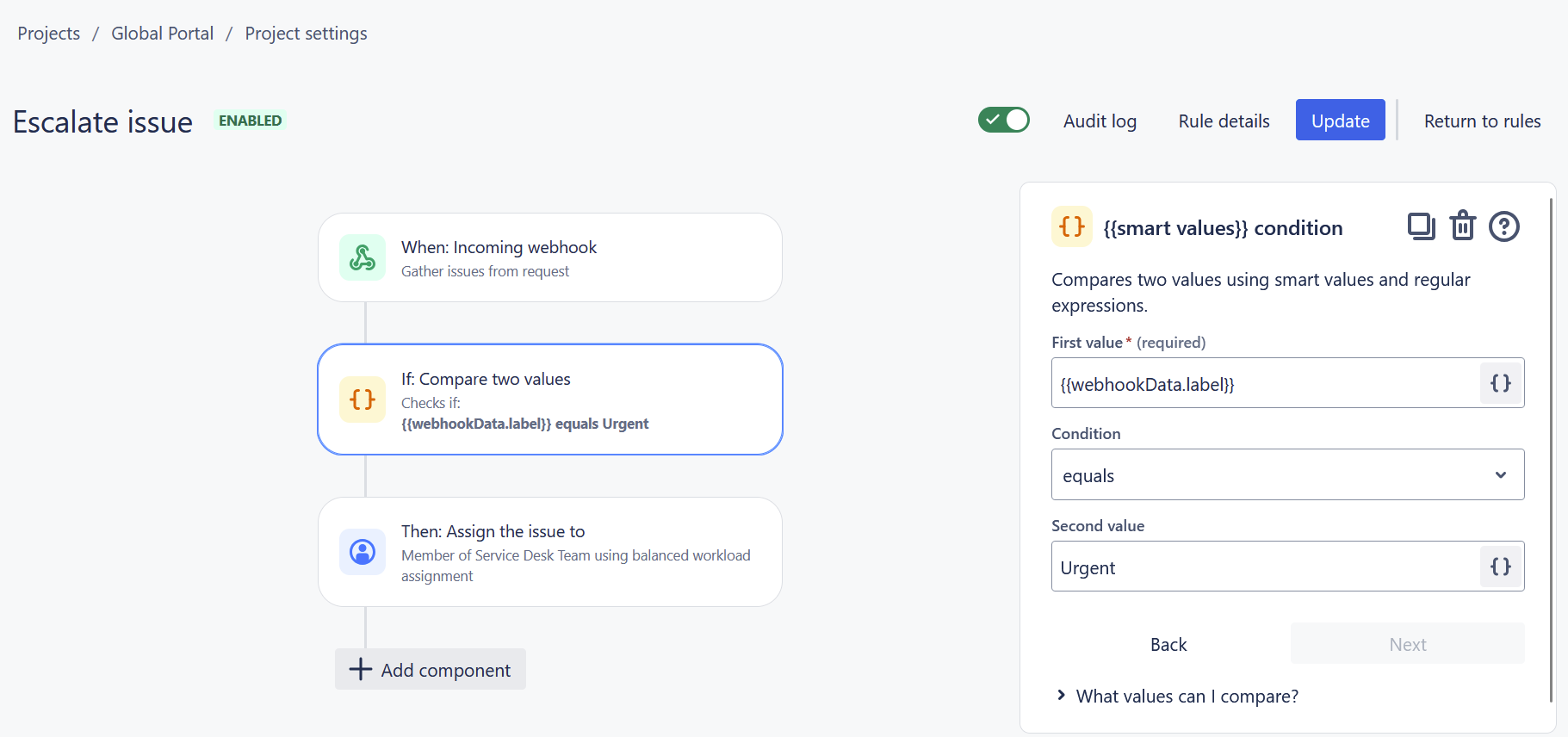1568x737 pixels.
Task: Select the Incoming webhook trigger icon
Action: pos(362,257)
